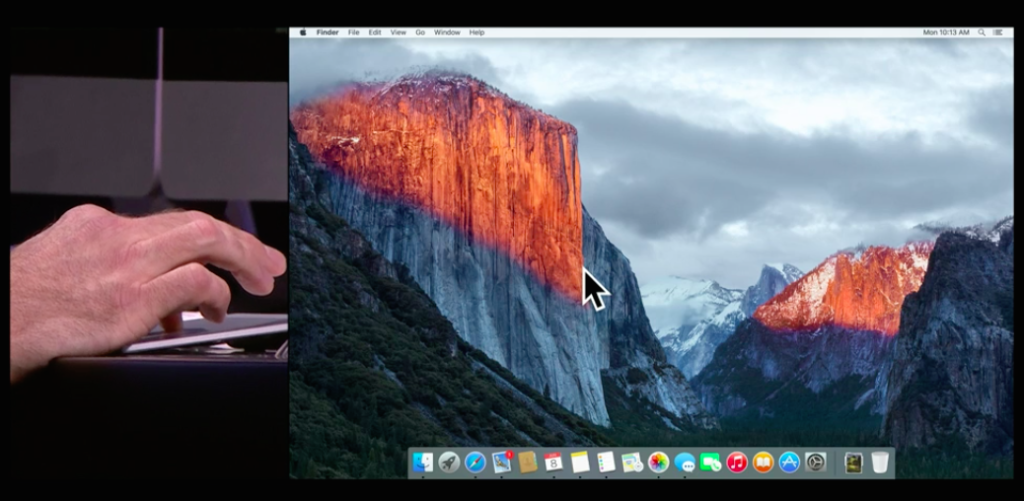Launch the App Store icon
This screenshot has width=1024, height=501.
pyautogui.click(x=789, y=462)
